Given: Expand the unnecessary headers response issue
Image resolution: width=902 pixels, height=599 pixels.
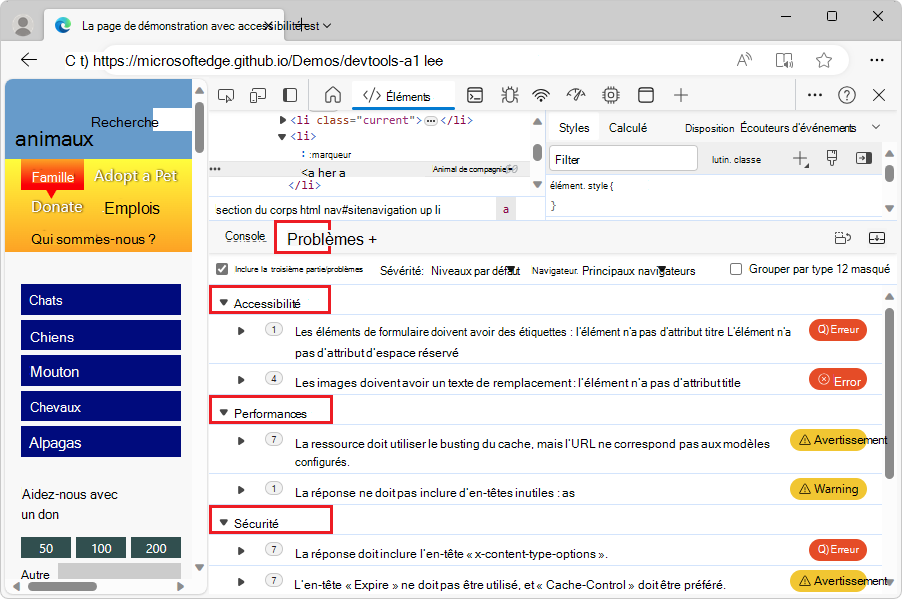Looking at the screenshot, I should 241,490.
